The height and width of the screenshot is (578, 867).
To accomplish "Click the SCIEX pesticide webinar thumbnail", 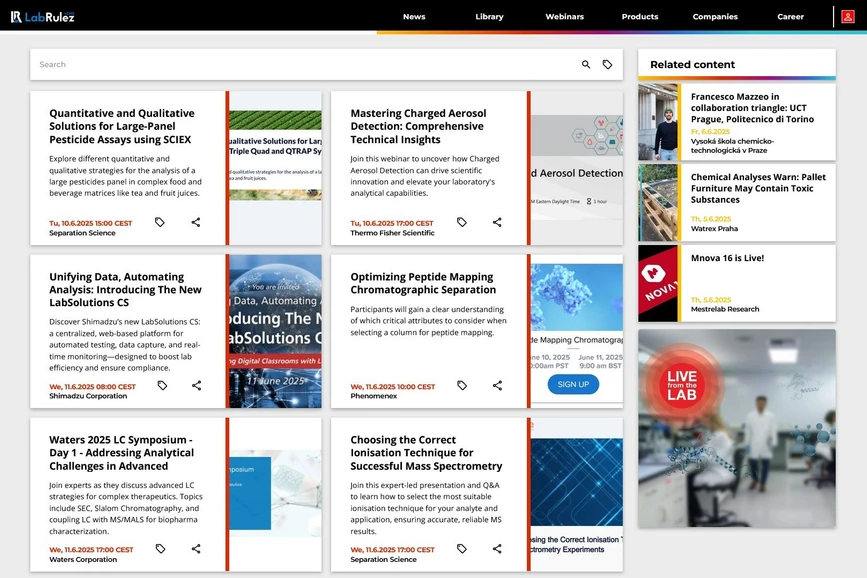I will pyautogui.click(x=275, y=168).
